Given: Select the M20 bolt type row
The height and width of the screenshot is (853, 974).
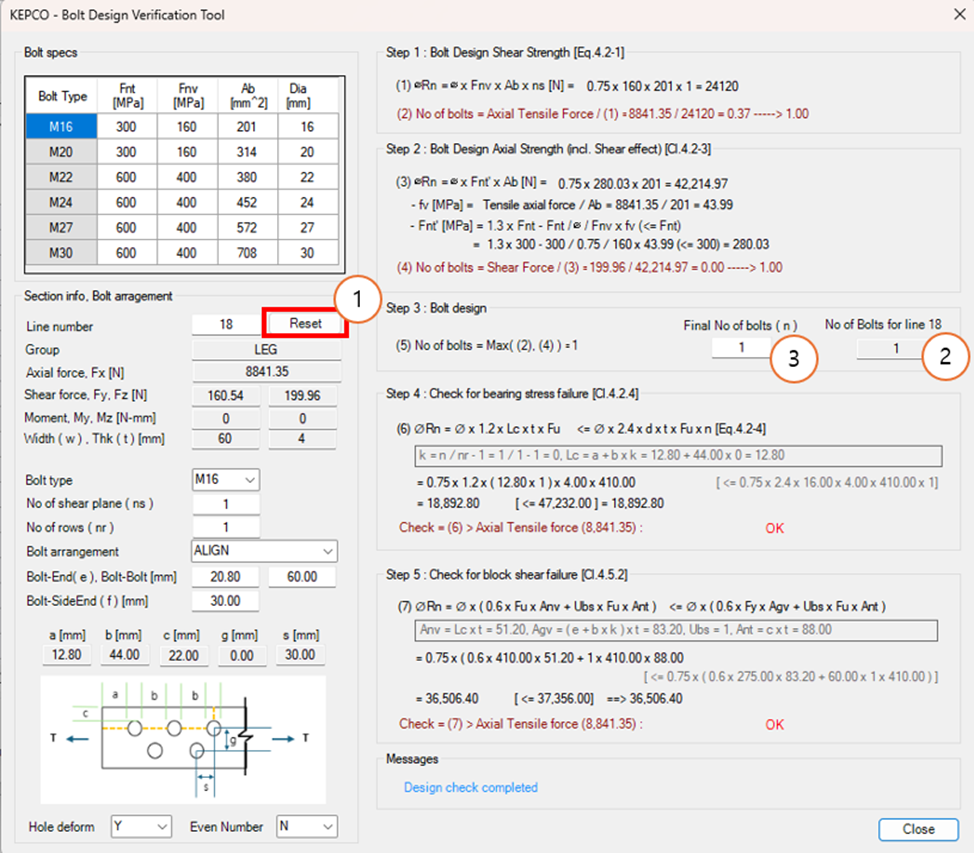Looking at the screenshot, I should [x=62, y=152].
